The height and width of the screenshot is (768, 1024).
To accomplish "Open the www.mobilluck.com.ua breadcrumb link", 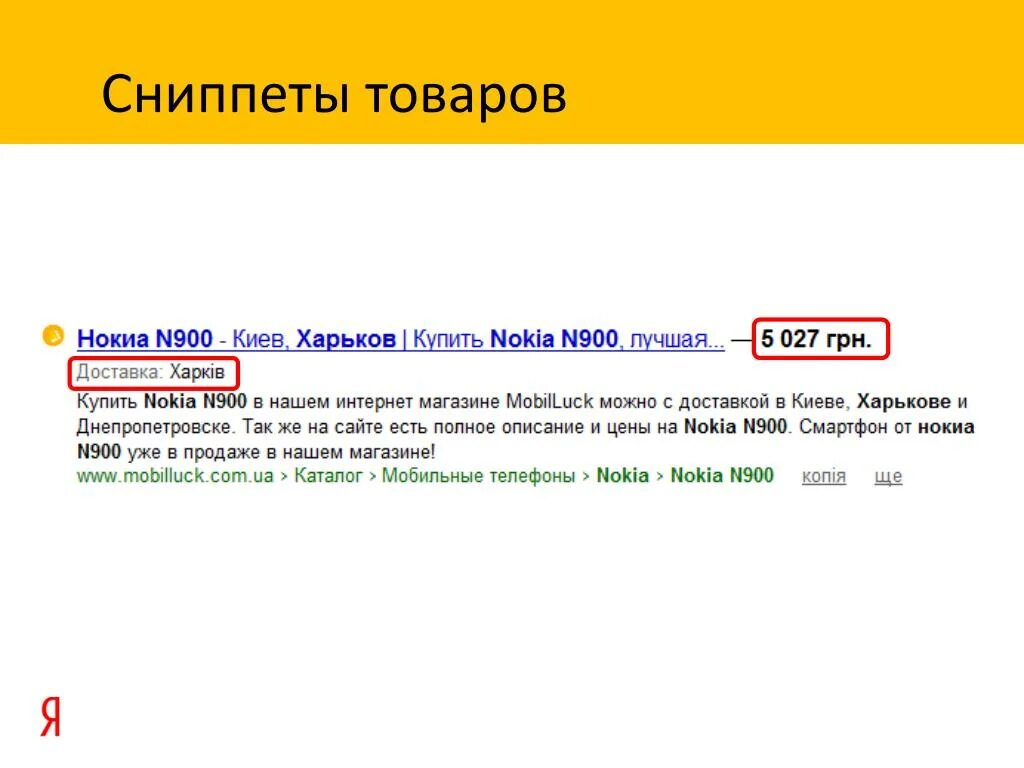I will pos(175,475).
